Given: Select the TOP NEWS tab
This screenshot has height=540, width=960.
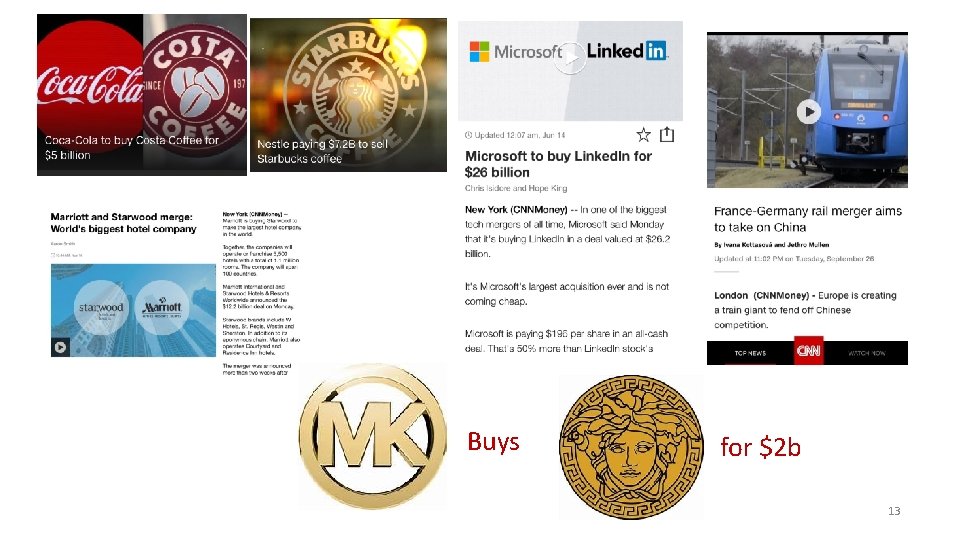Looking at the screenshot, I should pyautogui.click(x=750, y=353).
